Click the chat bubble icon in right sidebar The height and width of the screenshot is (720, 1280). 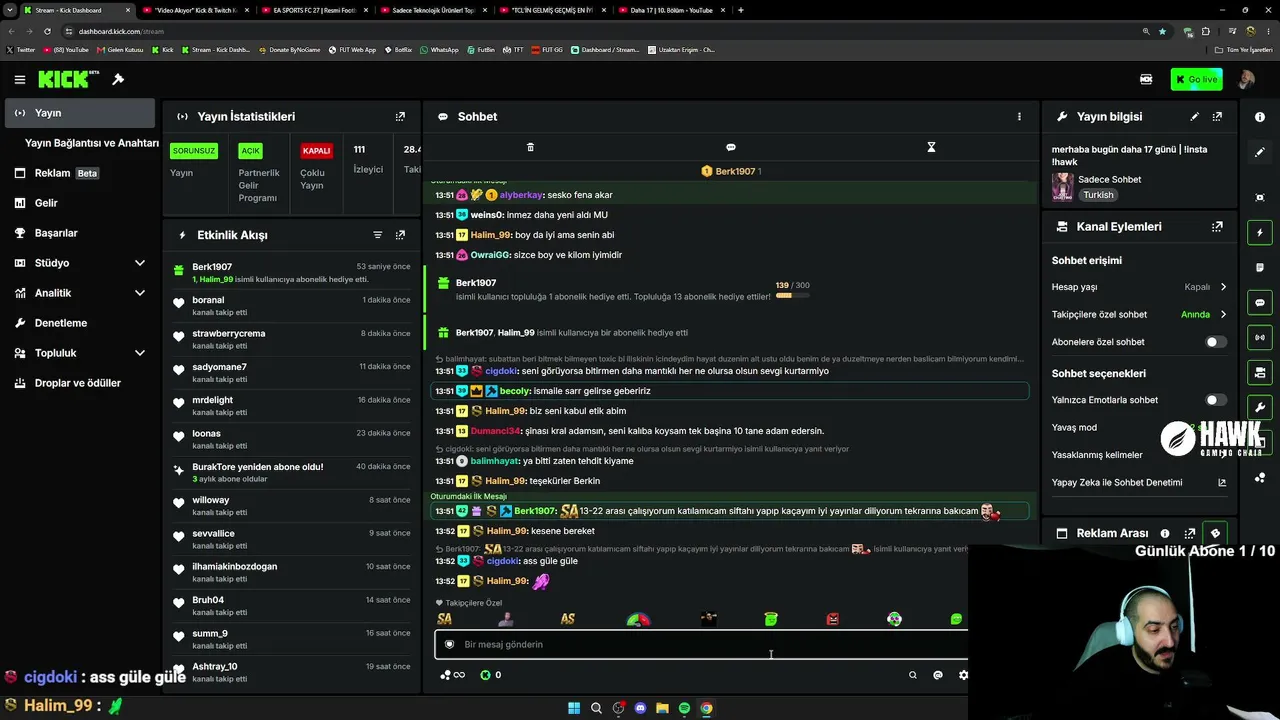click(1260, 303)
